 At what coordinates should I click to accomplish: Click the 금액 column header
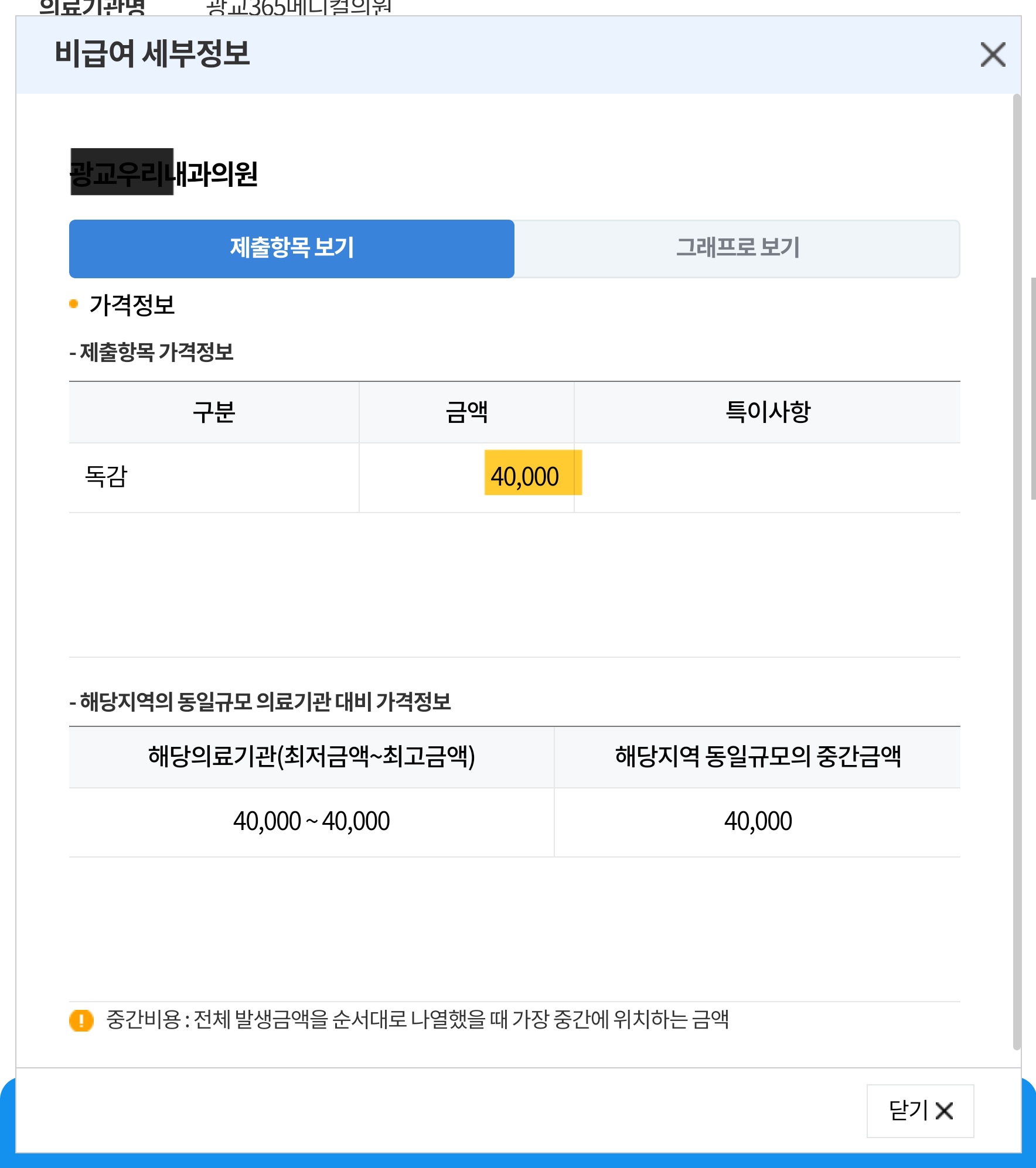(x=466, y=411)
